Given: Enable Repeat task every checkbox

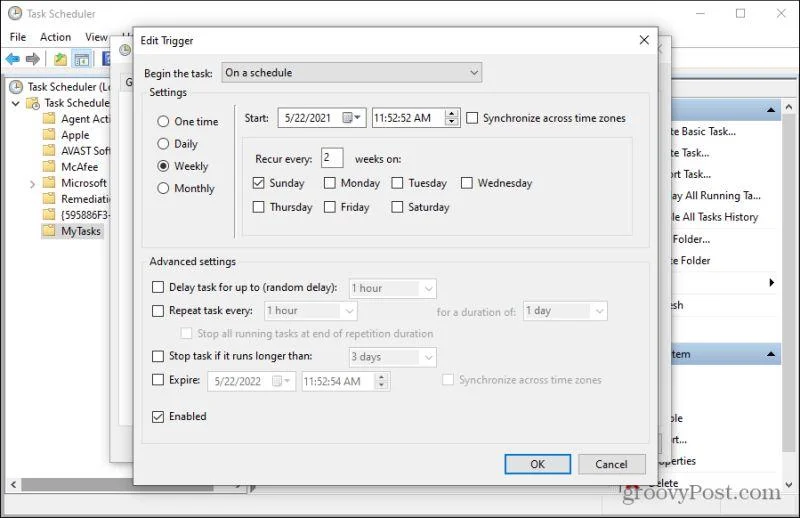Looking at the screenshot, I should pos(158,310).
